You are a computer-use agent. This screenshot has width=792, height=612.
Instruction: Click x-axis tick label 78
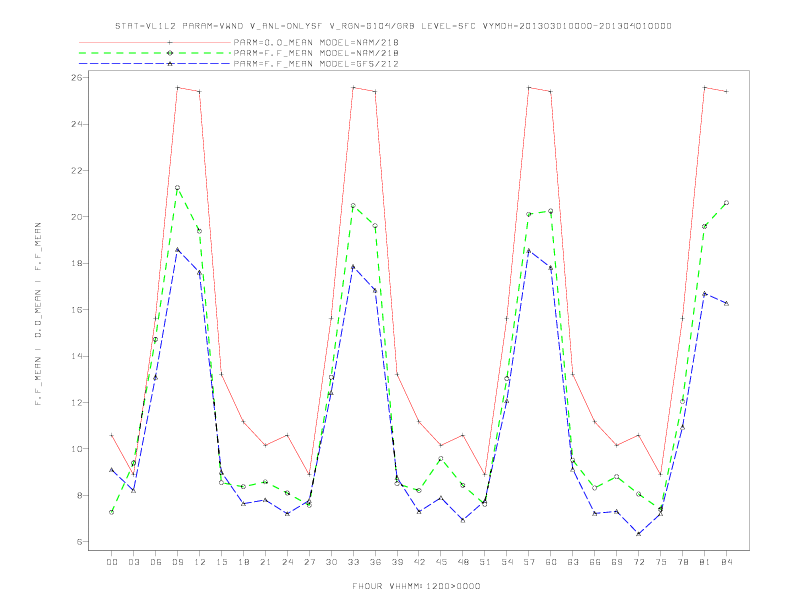[682, 562]
